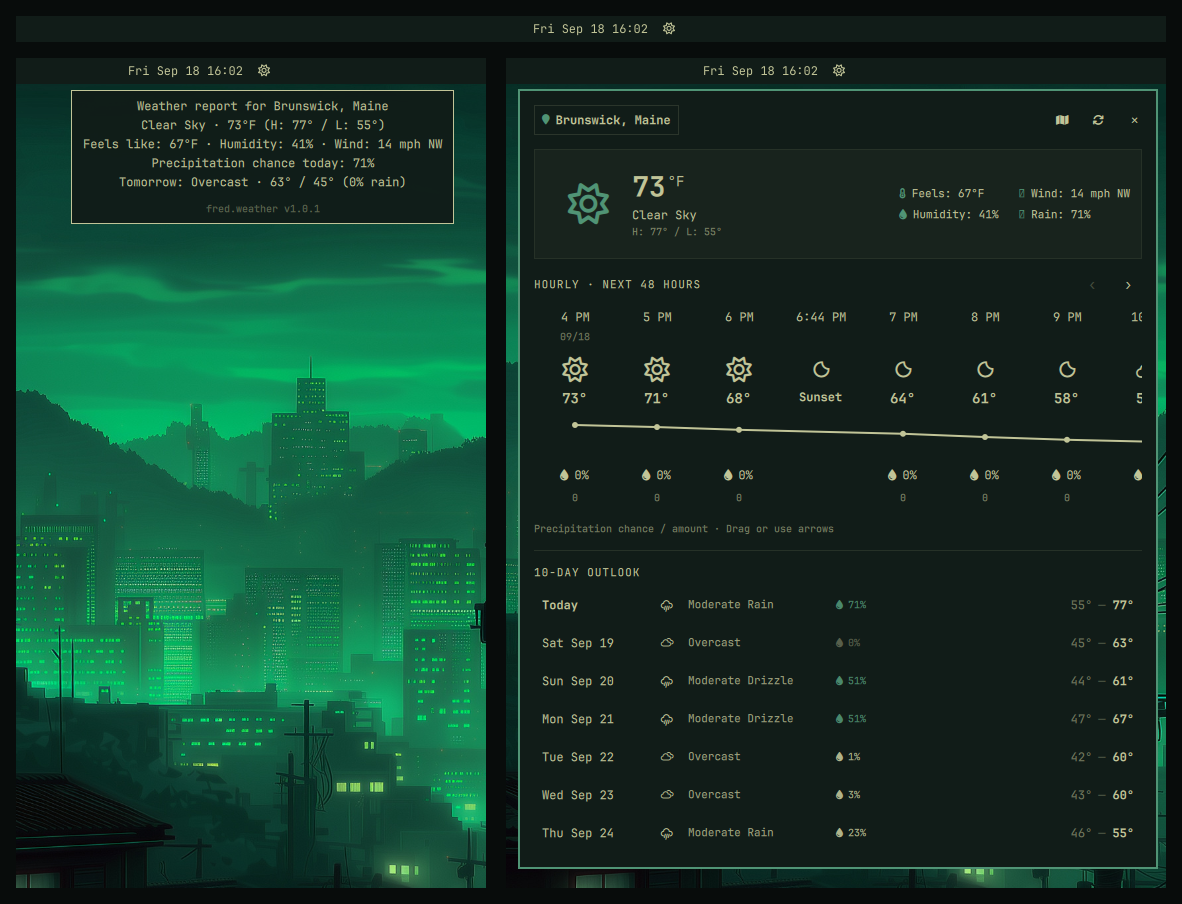Click the drizzle cloud icon for Sun Sep 20
The width and height of the screenshot is (1182, 904).
click(667, 682)
